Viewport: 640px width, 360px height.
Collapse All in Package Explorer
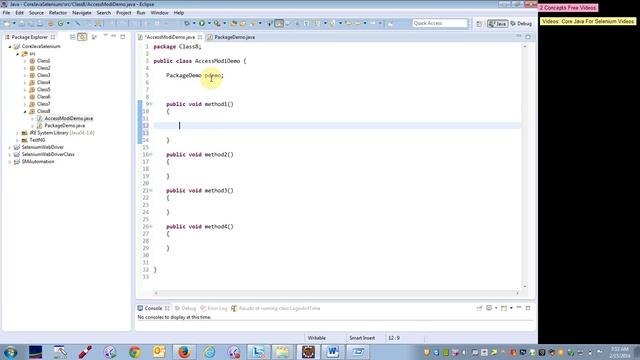(72, 37)
